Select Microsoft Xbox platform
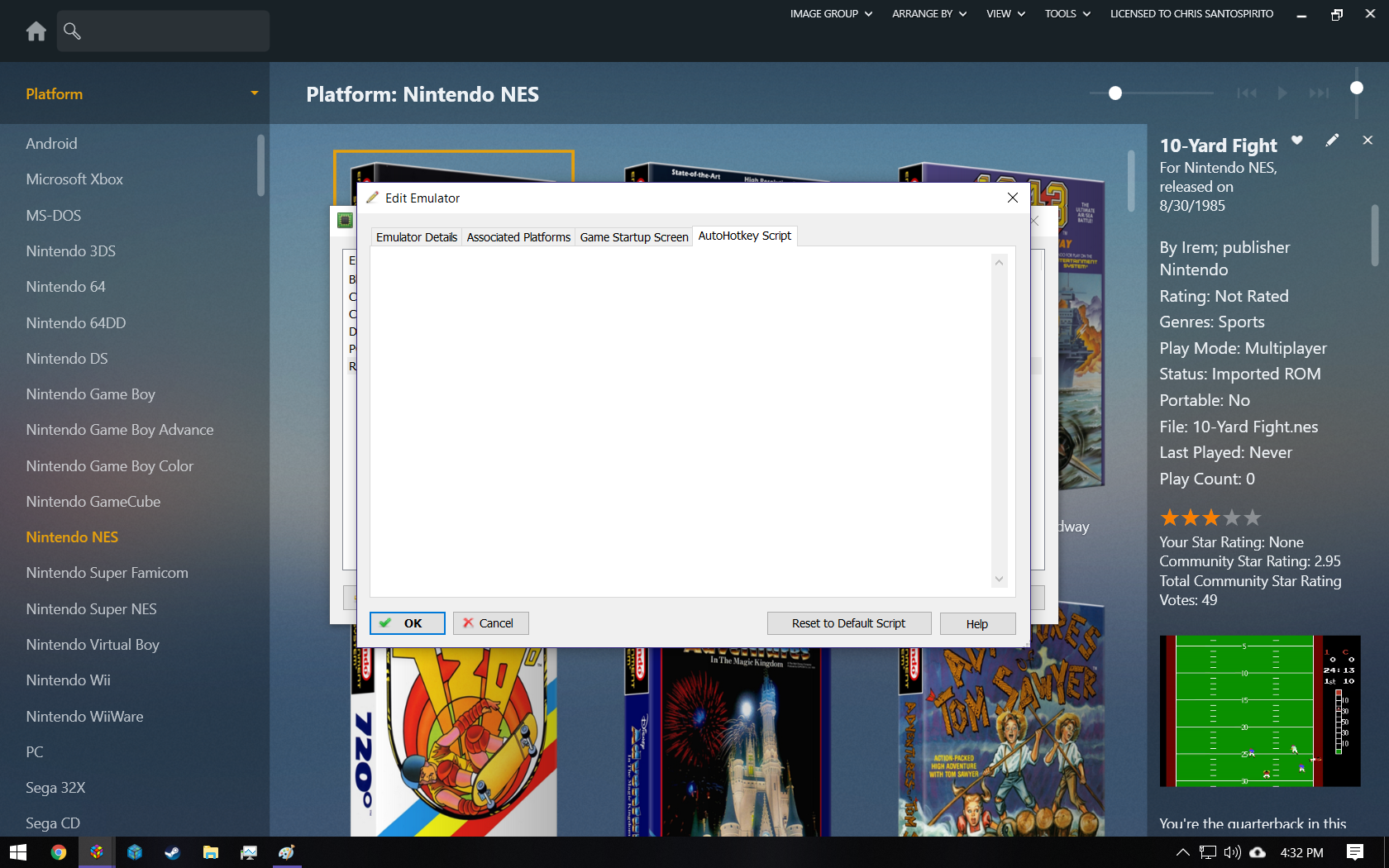 tap(74, 179)
